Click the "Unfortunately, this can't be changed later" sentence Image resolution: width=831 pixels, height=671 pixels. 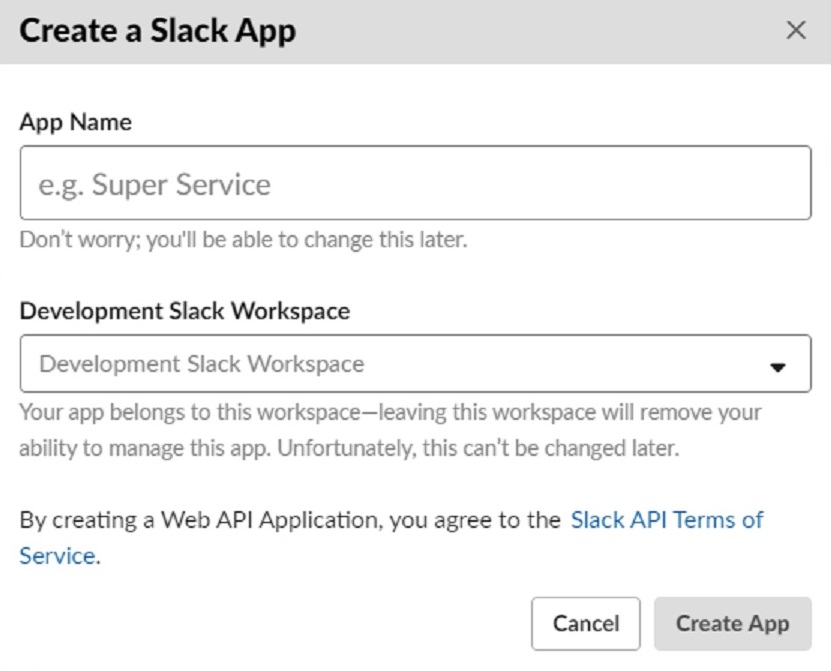click(478, 448)
